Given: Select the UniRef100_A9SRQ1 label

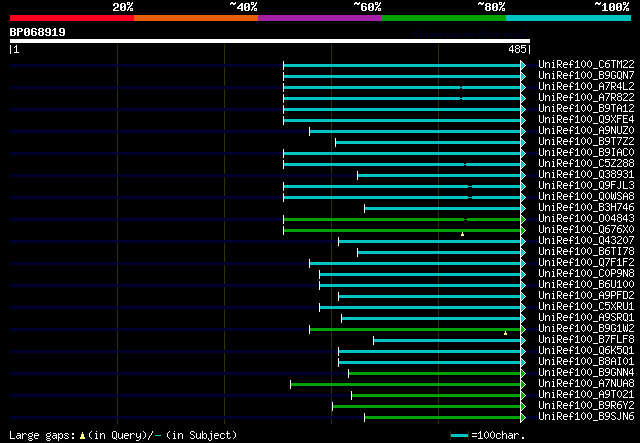Looking at the screenshot, I should point(586,318).
